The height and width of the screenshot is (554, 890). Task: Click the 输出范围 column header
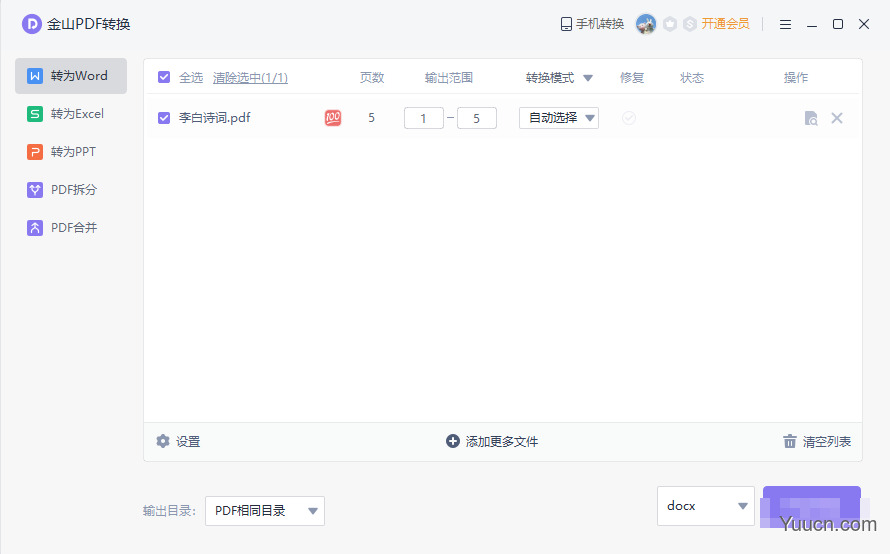coord(448,78)
